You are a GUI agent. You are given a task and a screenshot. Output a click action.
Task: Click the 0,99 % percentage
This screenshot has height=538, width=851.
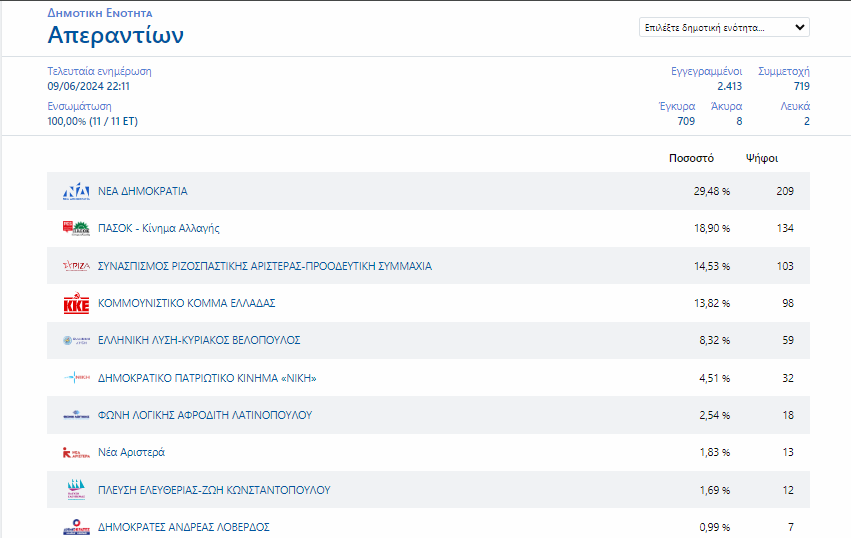coord(714,527)
